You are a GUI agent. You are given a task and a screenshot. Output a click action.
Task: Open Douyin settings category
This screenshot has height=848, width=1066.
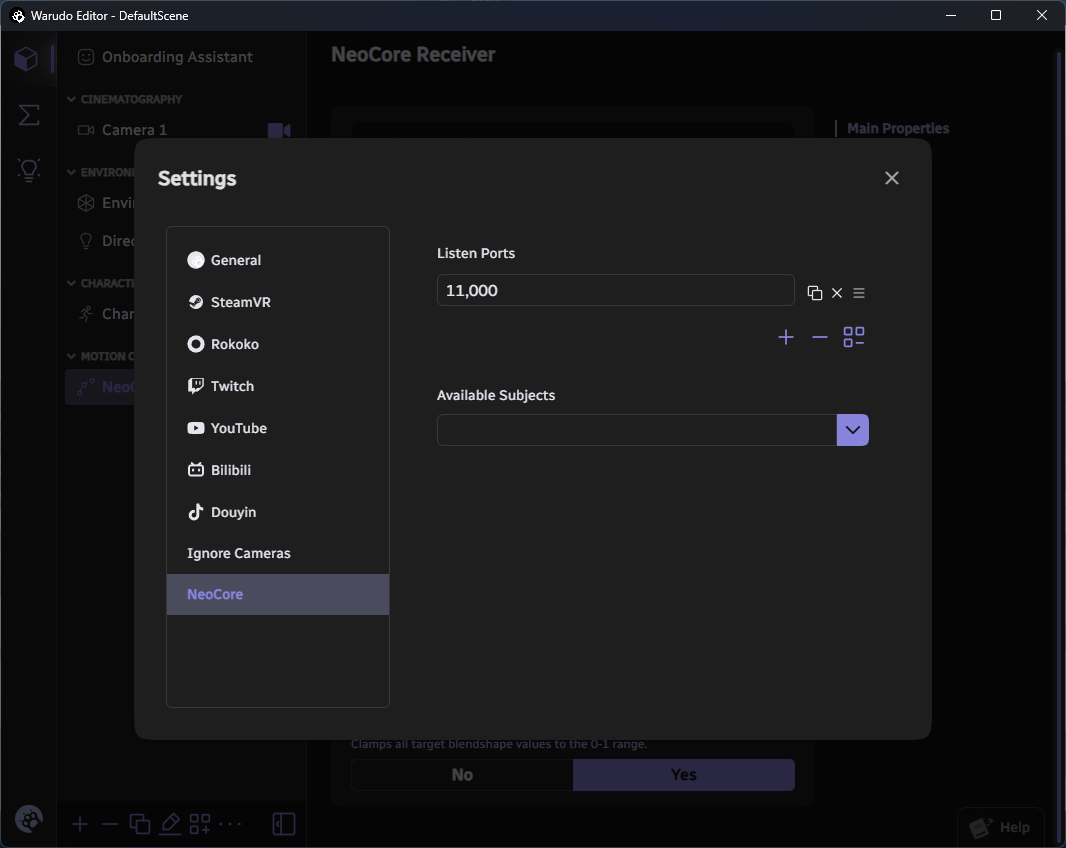277,512
